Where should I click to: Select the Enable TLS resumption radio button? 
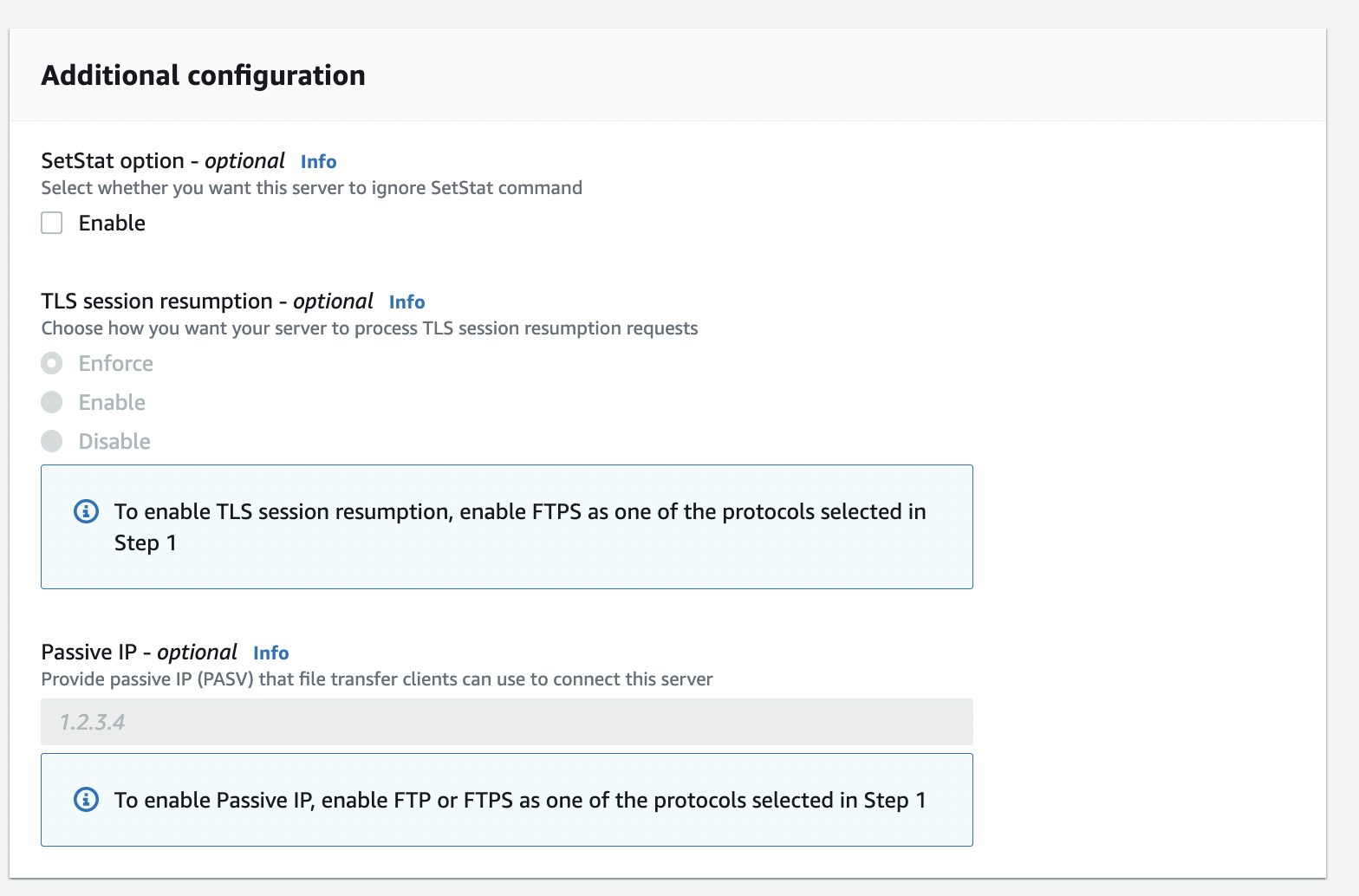tap(52, 402)
